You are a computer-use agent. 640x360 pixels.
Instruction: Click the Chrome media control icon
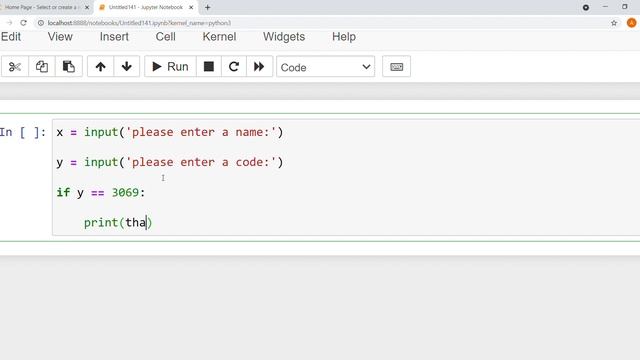pyautogui.click(x=586, y=7)
